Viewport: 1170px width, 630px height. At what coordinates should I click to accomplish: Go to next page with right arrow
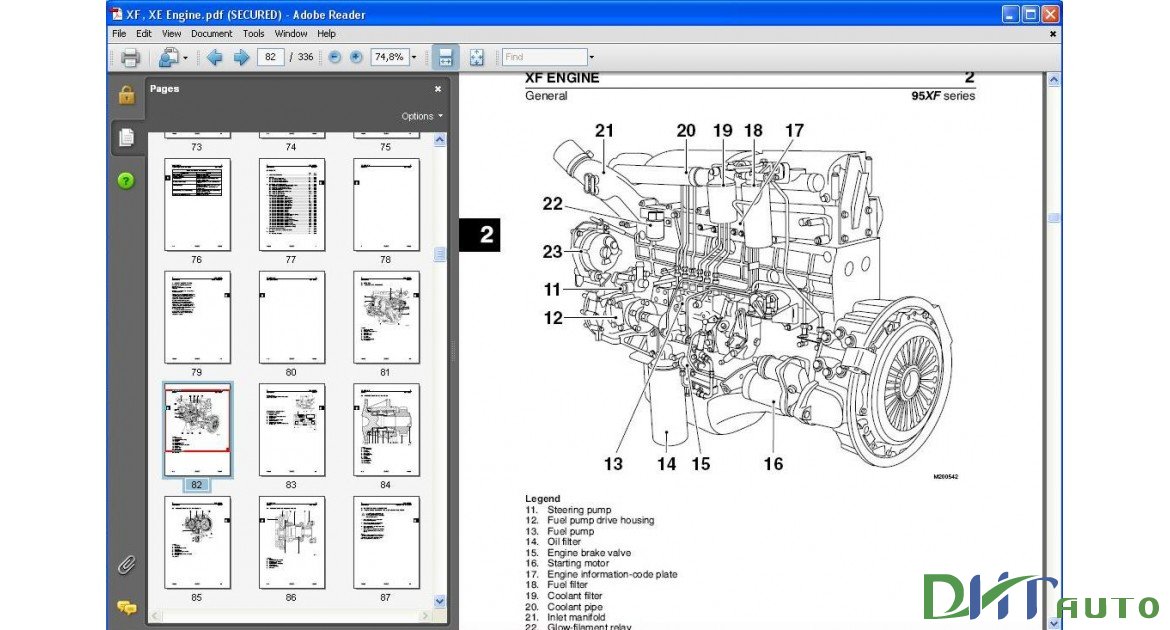coord(241,57)
